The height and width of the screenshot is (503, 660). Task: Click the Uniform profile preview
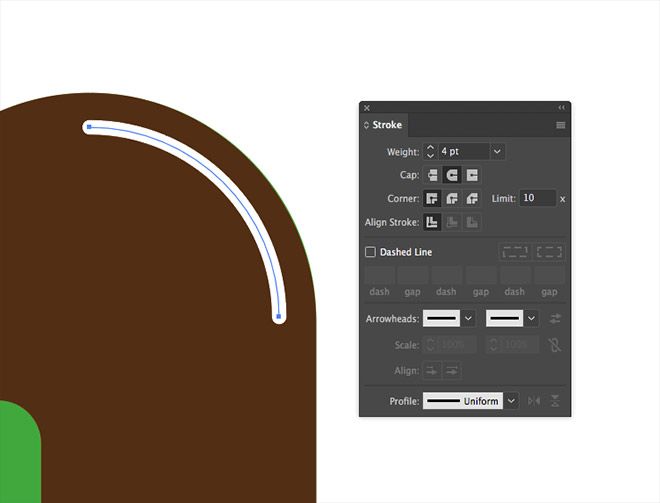pyautogui.click(x=463, y=401)
